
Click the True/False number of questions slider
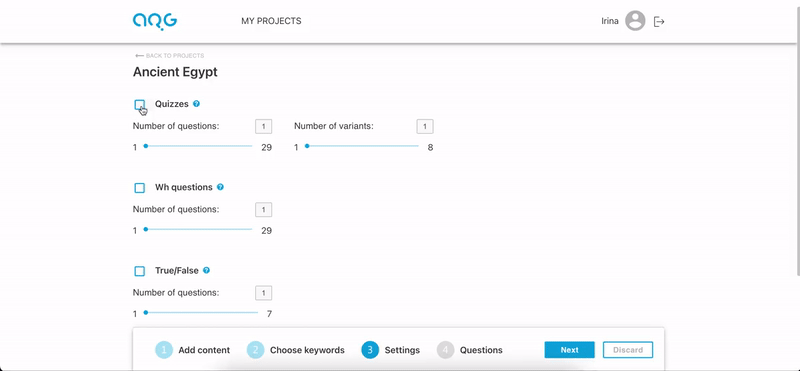tap(201, 312)
